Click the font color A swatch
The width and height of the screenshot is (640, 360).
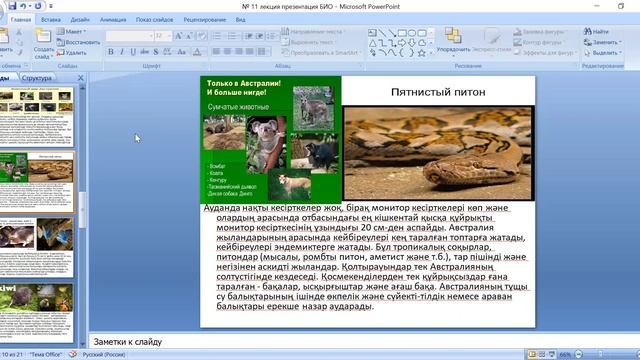(197, 52)
